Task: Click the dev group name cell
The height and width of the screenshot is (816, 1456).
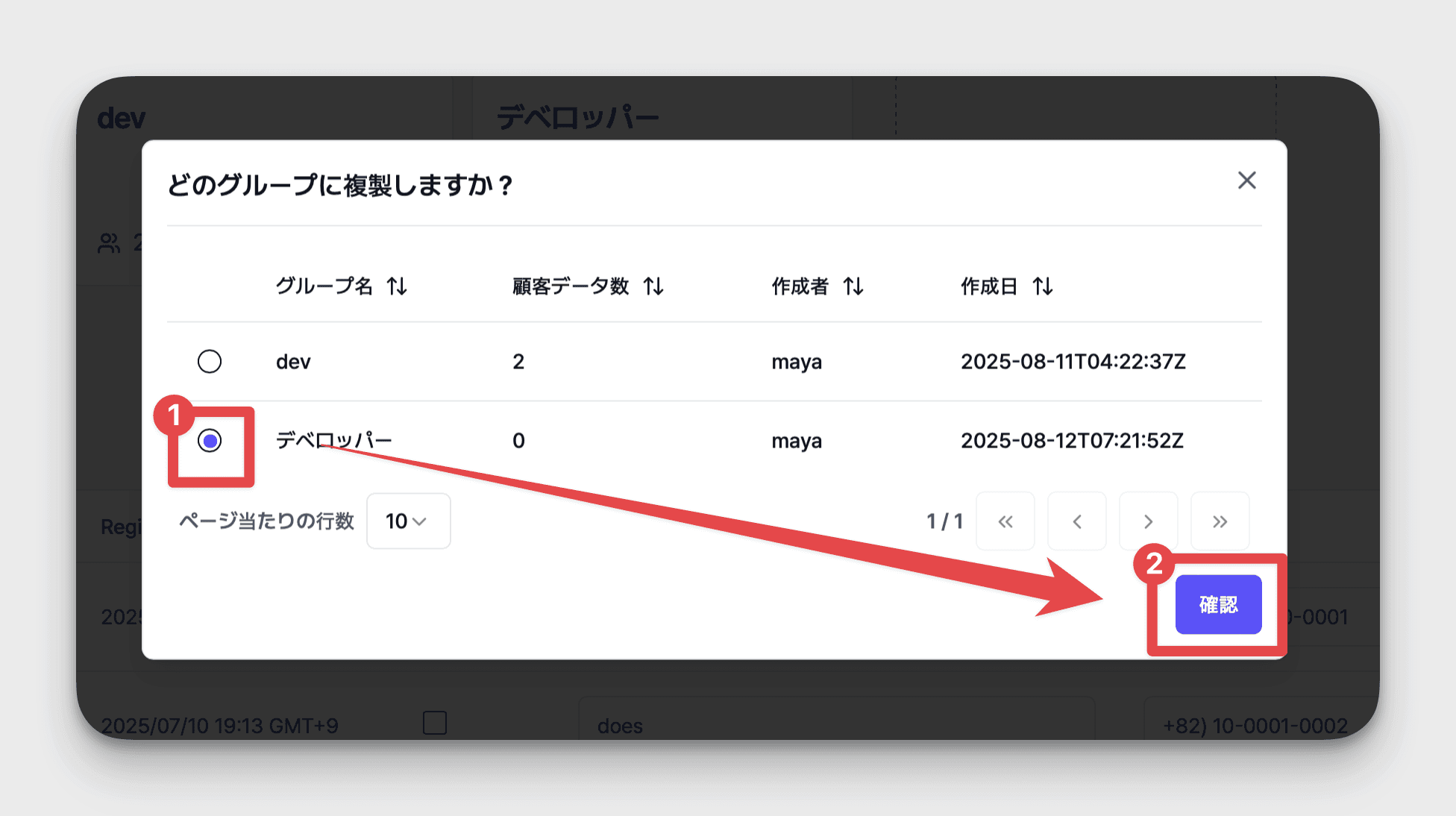Action: pos(293,362)
